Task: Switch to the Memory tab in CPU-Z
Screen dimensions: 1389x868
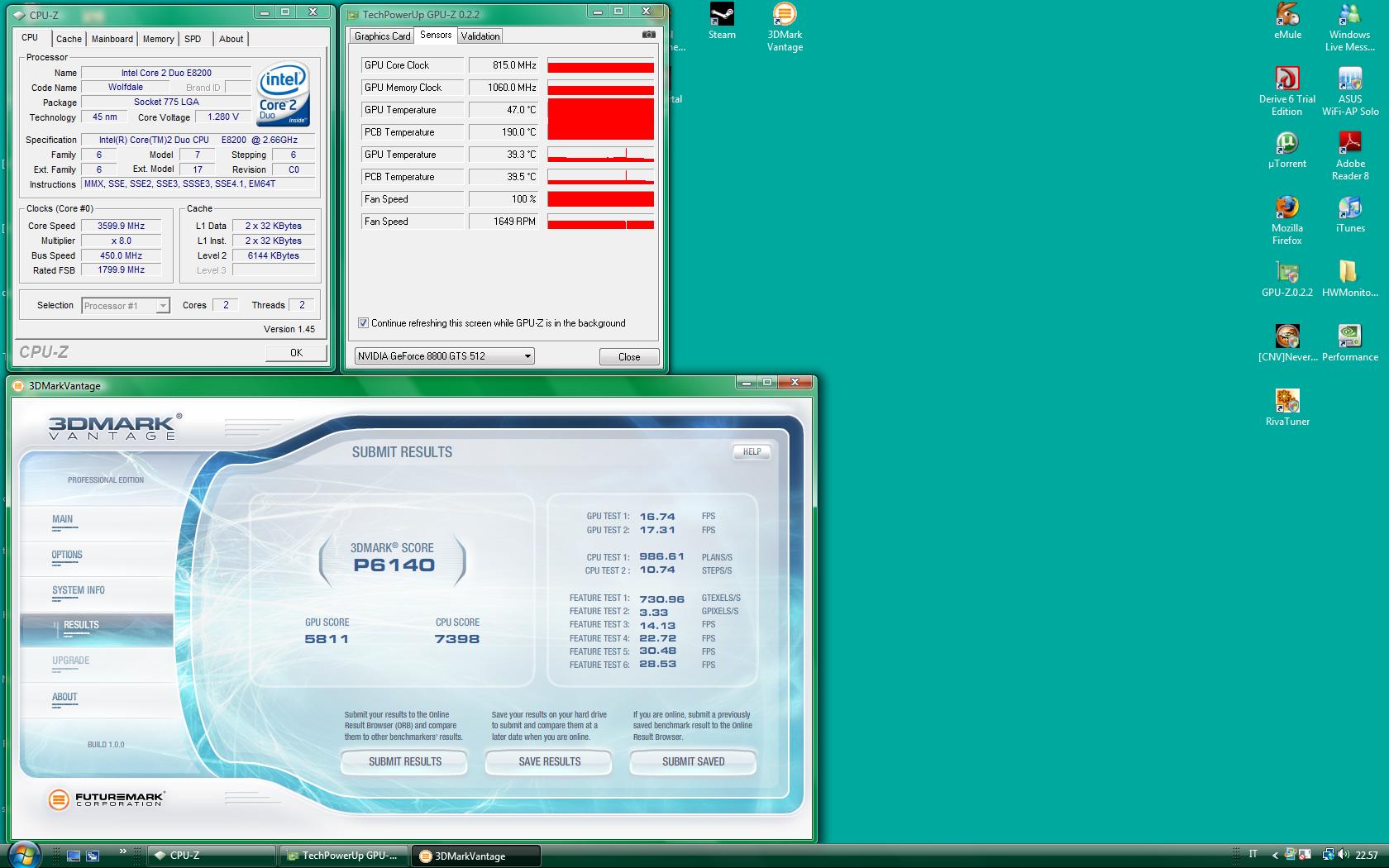Action: click(x=158, y=39)
